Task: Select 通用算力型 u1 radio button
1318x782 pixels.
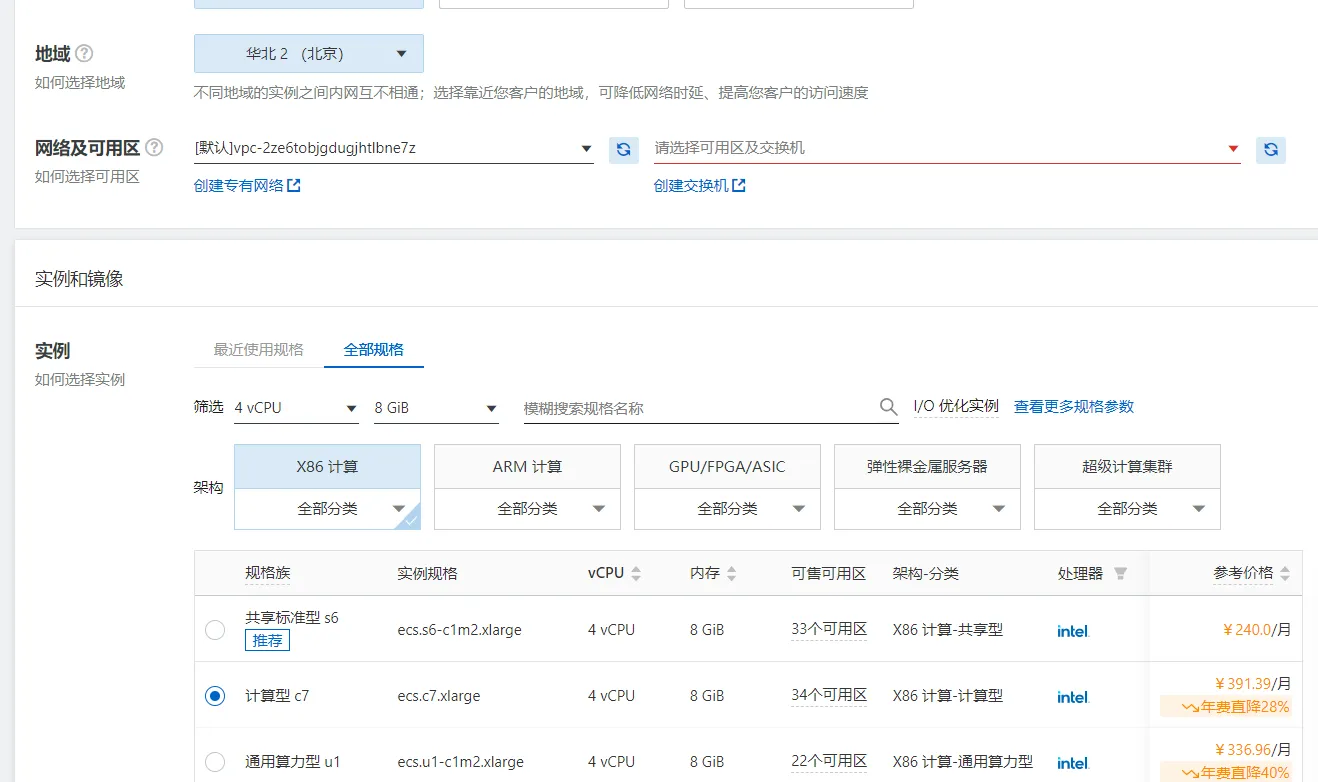Action: point(215,762)
